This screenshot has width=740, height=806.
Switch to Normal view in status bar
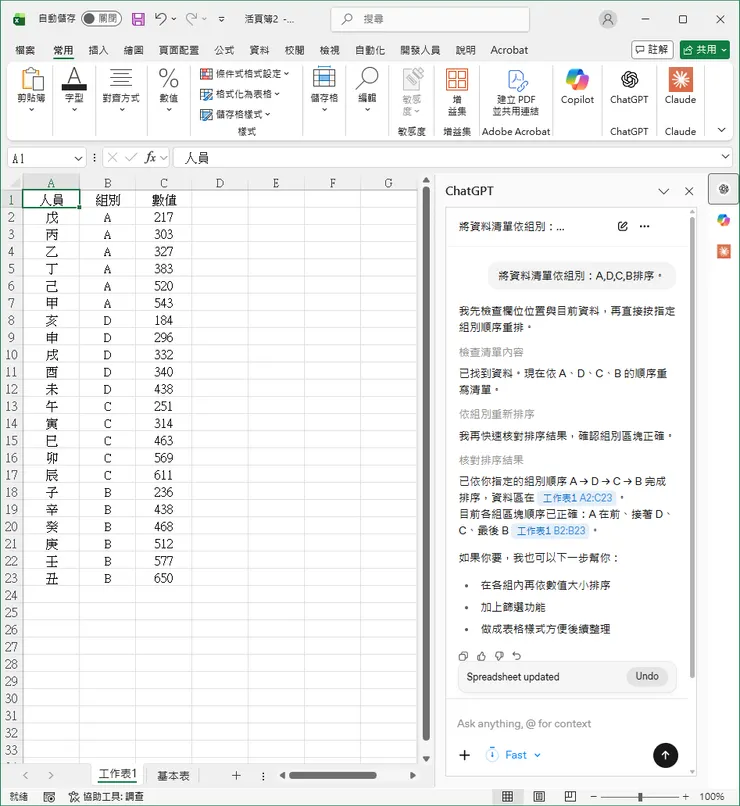[507, 796]
